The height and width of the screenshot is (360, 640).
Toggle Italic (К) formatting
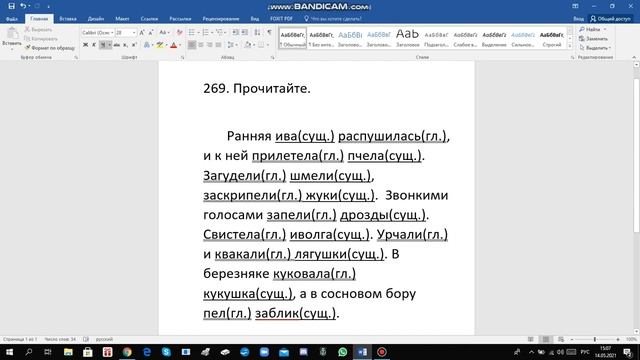[94, 45]
